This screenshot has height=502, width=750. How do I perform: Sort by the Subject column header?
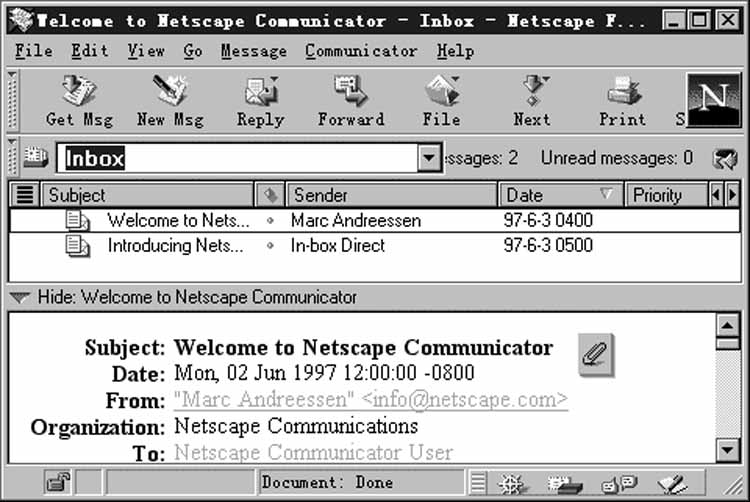click(x=148, y=195)
